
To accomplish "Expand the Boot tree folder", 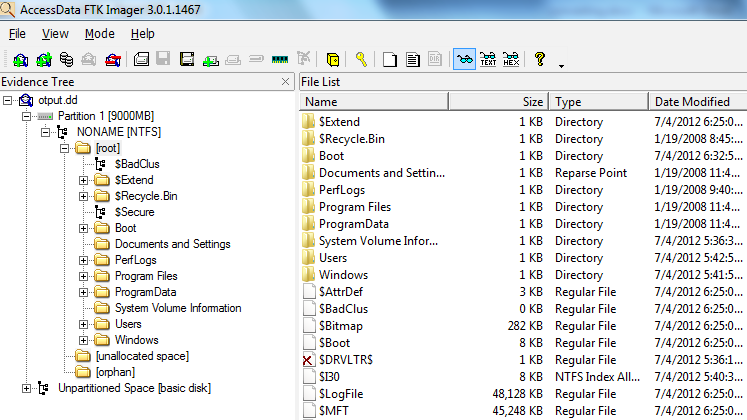I will 83,229.
